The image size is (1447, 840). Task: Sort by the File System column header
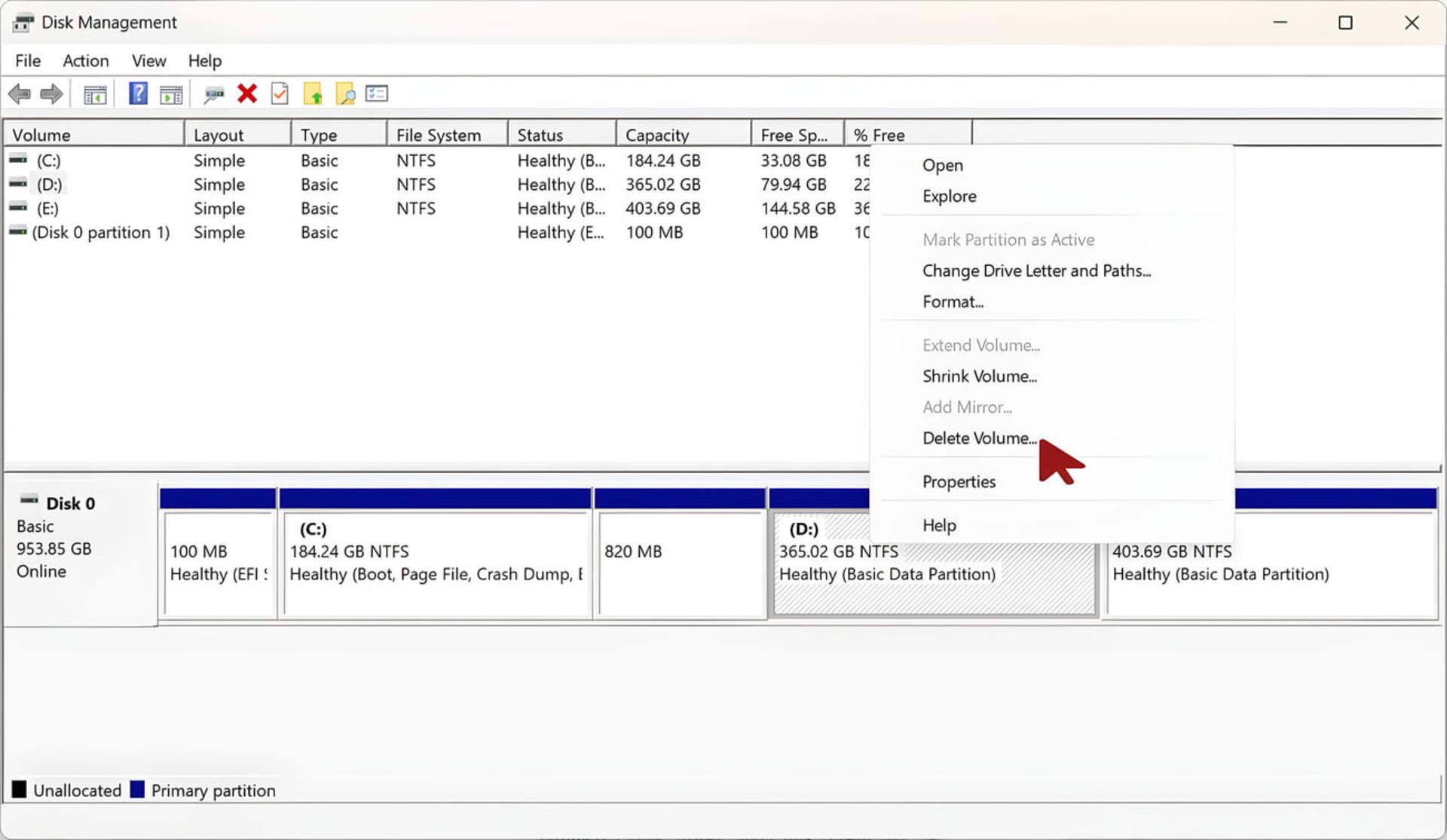(x=447, y=135)
